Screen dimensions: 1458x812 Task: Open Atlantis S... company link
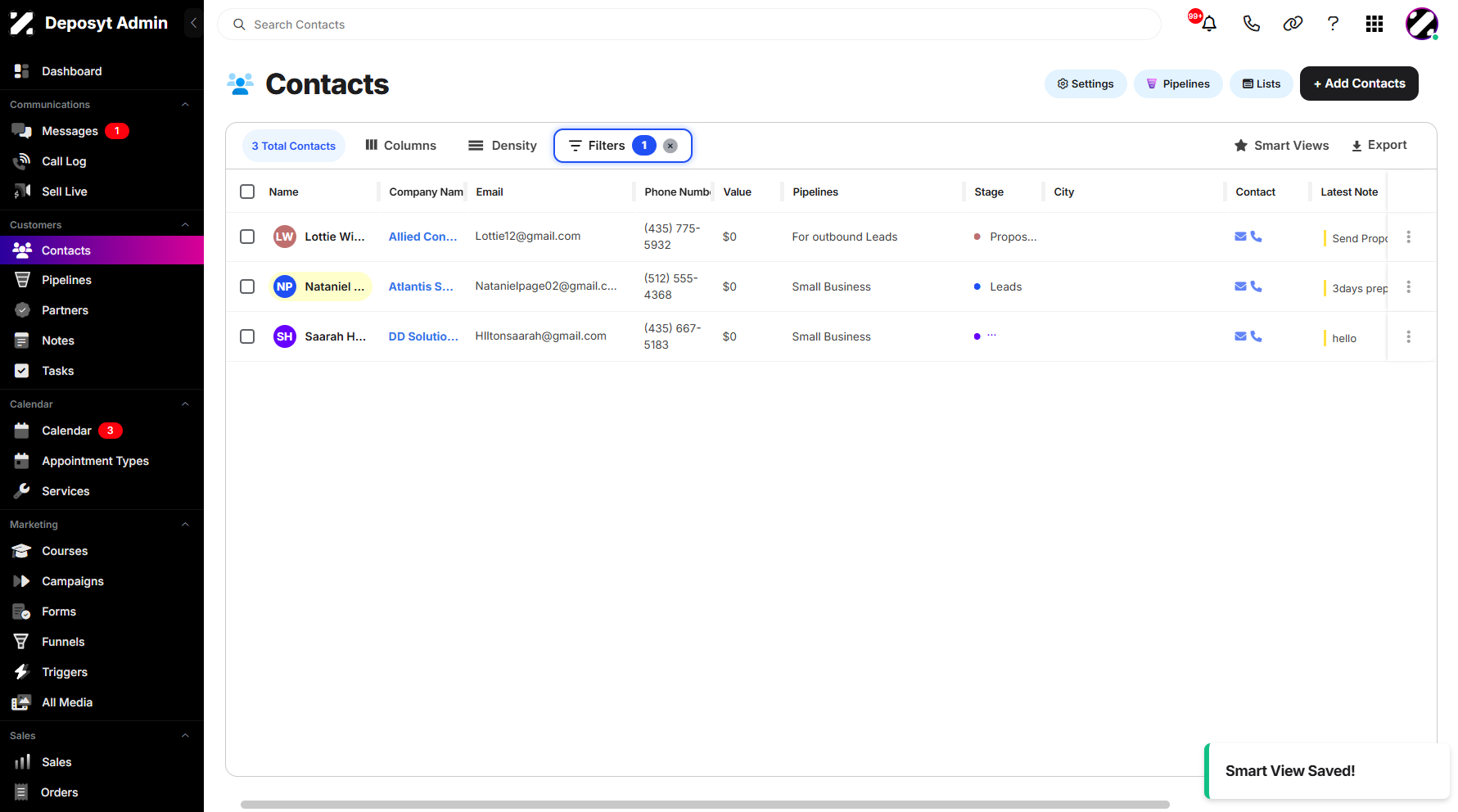(x=421, y=286)
